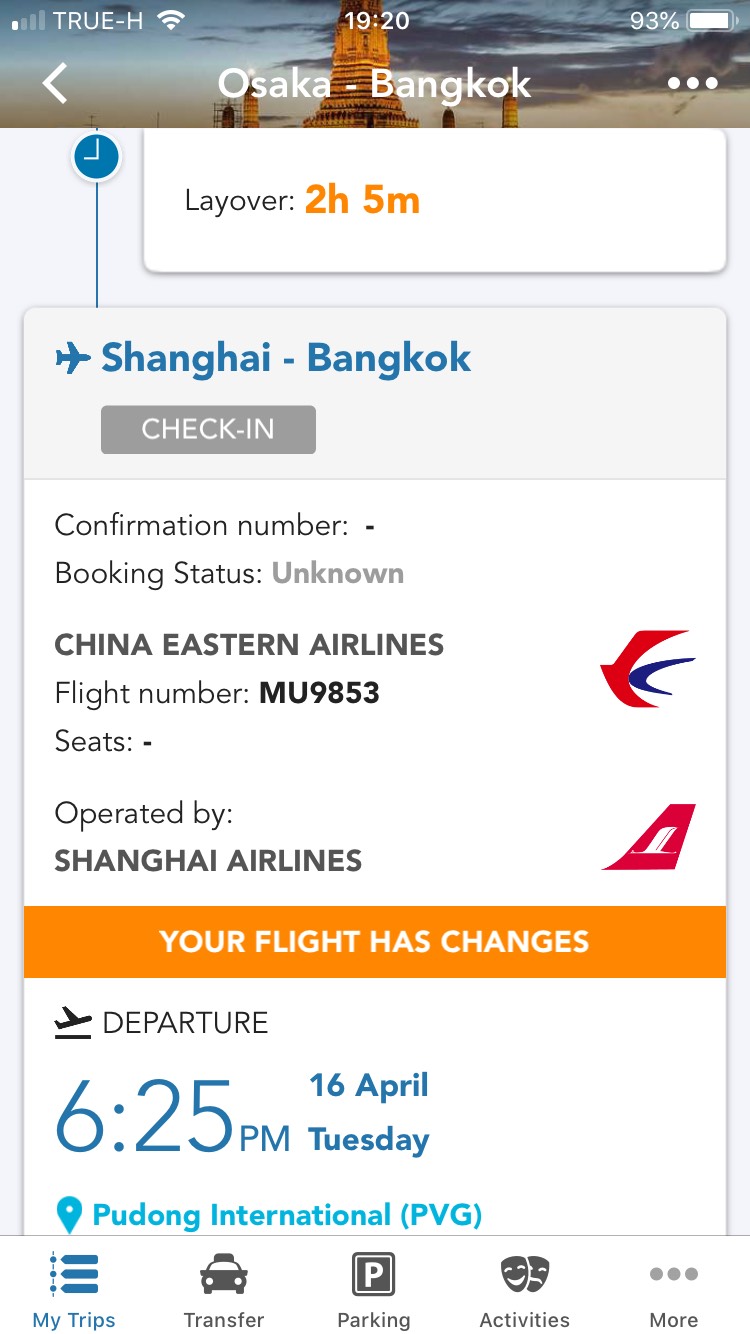Tap the YOUR FLIGHT HAS CHANGES banner

[375, 942]
